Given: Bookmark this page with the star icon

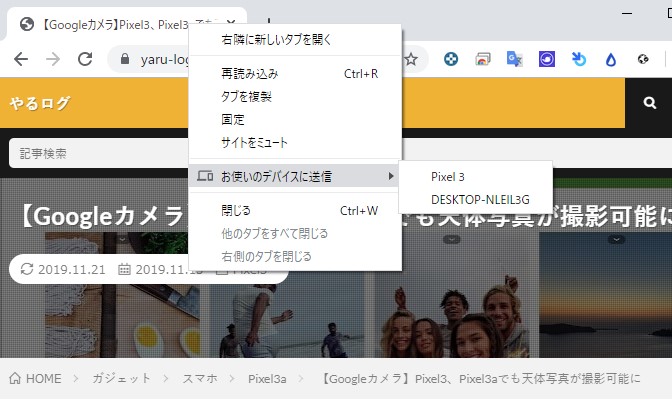Looking at the screenshot, I should 411,59.
